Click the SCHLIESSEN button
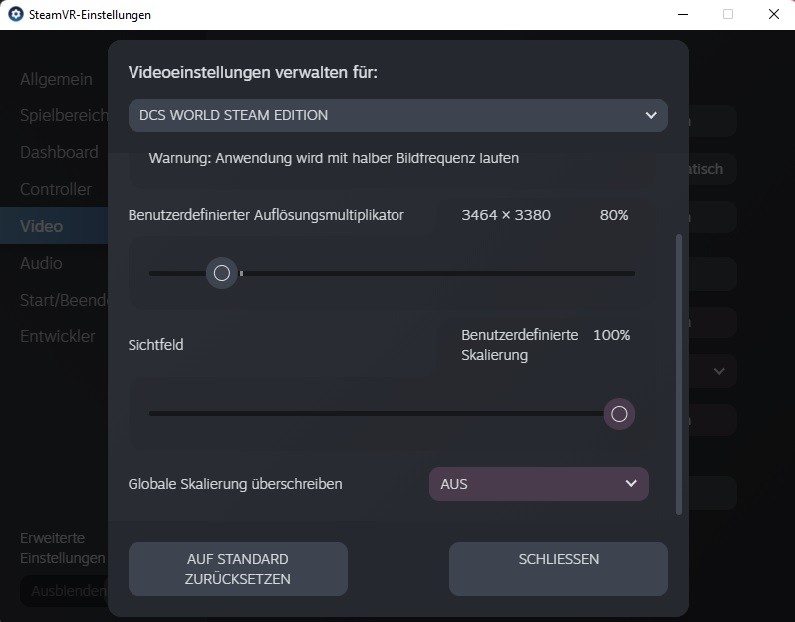Image resolution: width=795 pixels, height=622 pixels. [x=558, y=569]
